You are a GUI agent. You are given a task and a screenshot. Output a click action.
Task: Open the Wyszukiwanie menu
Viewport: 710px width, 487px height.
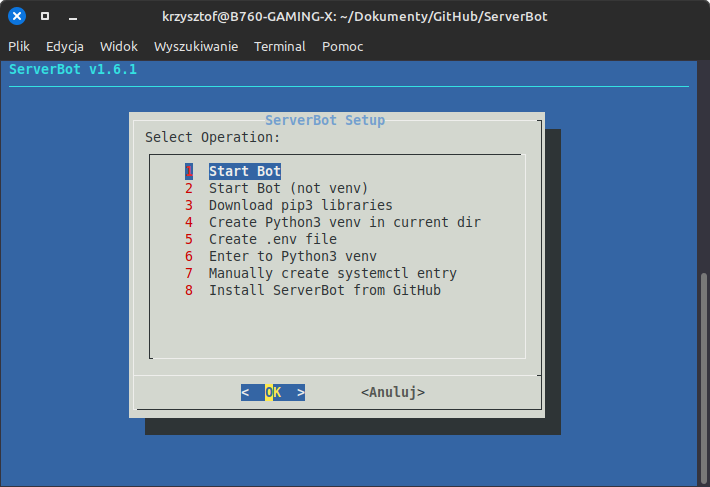tap(196, 47)
